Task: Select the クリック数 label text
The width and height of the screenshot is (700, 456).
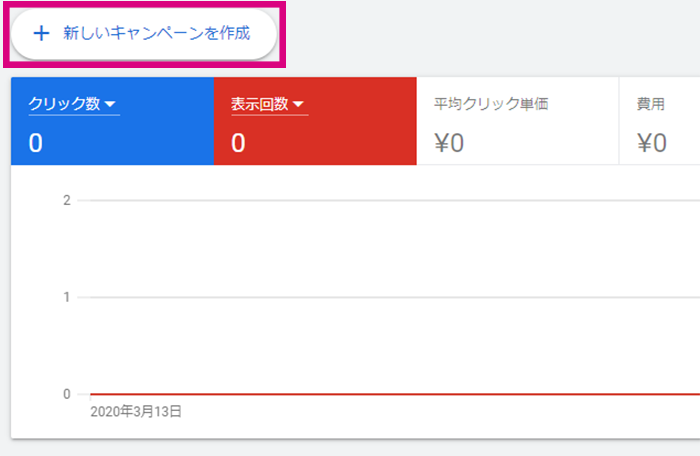Action: click(x=64, y=104)
